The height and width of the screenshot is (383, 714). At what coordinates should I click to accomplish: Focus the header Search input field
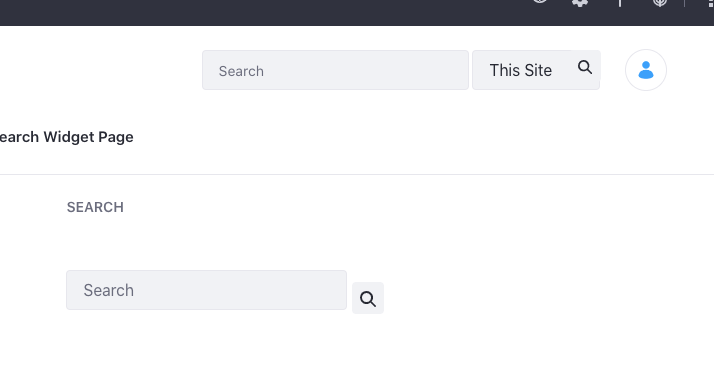336,70
